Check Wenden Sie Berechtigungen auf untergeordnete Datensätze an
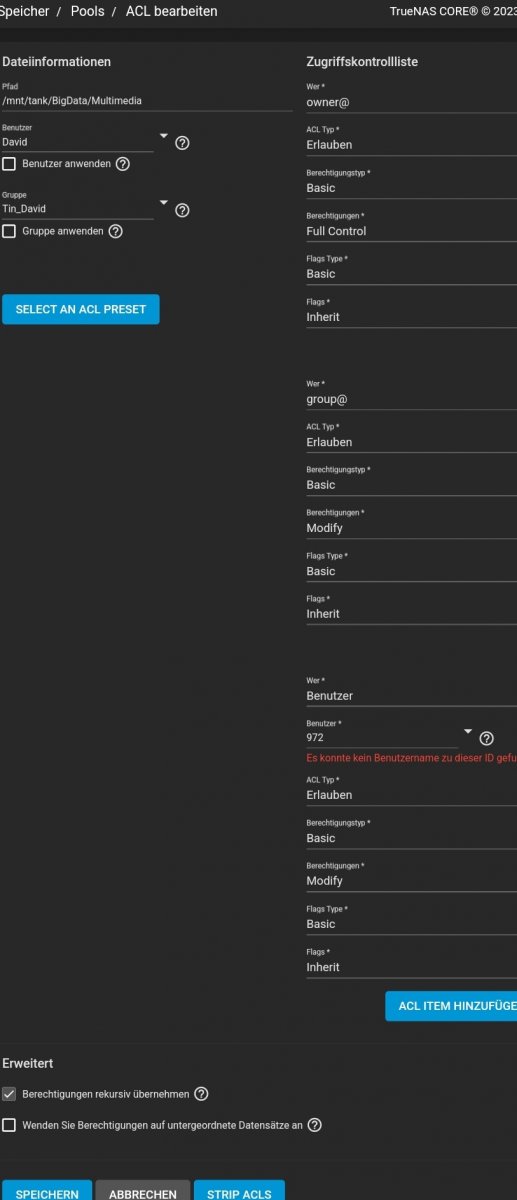This screenshot has height=1200, width=517. (x=9, y=1125)
